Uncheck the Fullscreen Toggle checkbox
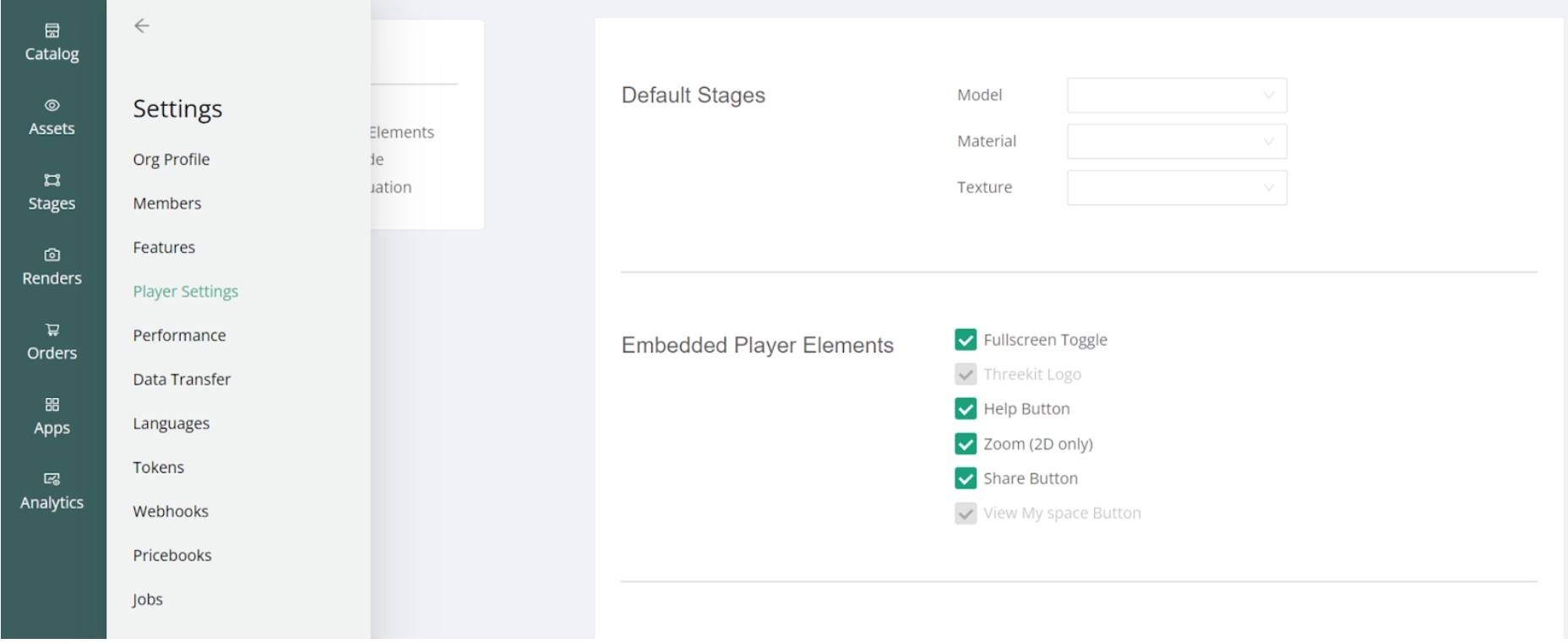This screenshot has height=644, width=1568. (966, 340)
